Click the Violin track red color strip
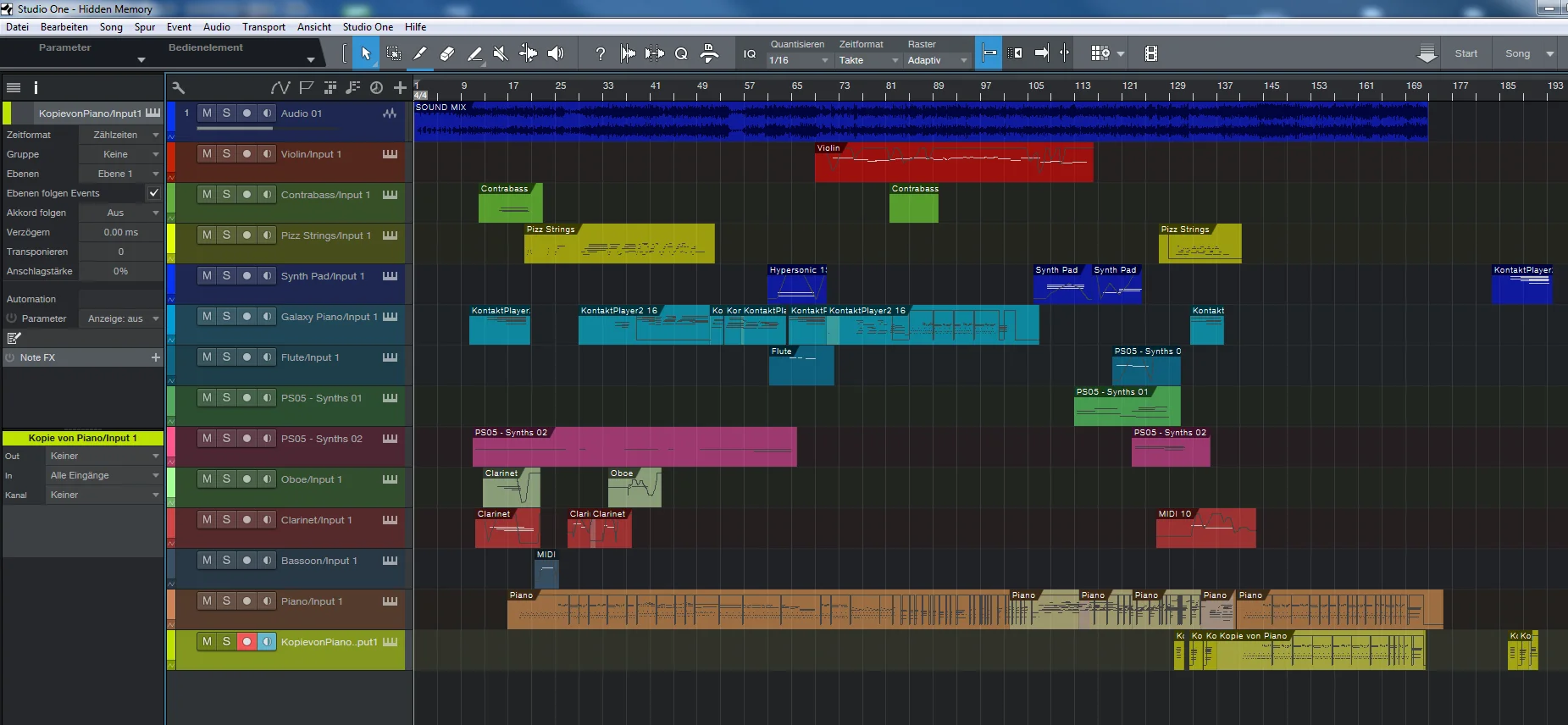Viewport: 1568px width, 725px height. pyautogui.click(x=171, y=158)
